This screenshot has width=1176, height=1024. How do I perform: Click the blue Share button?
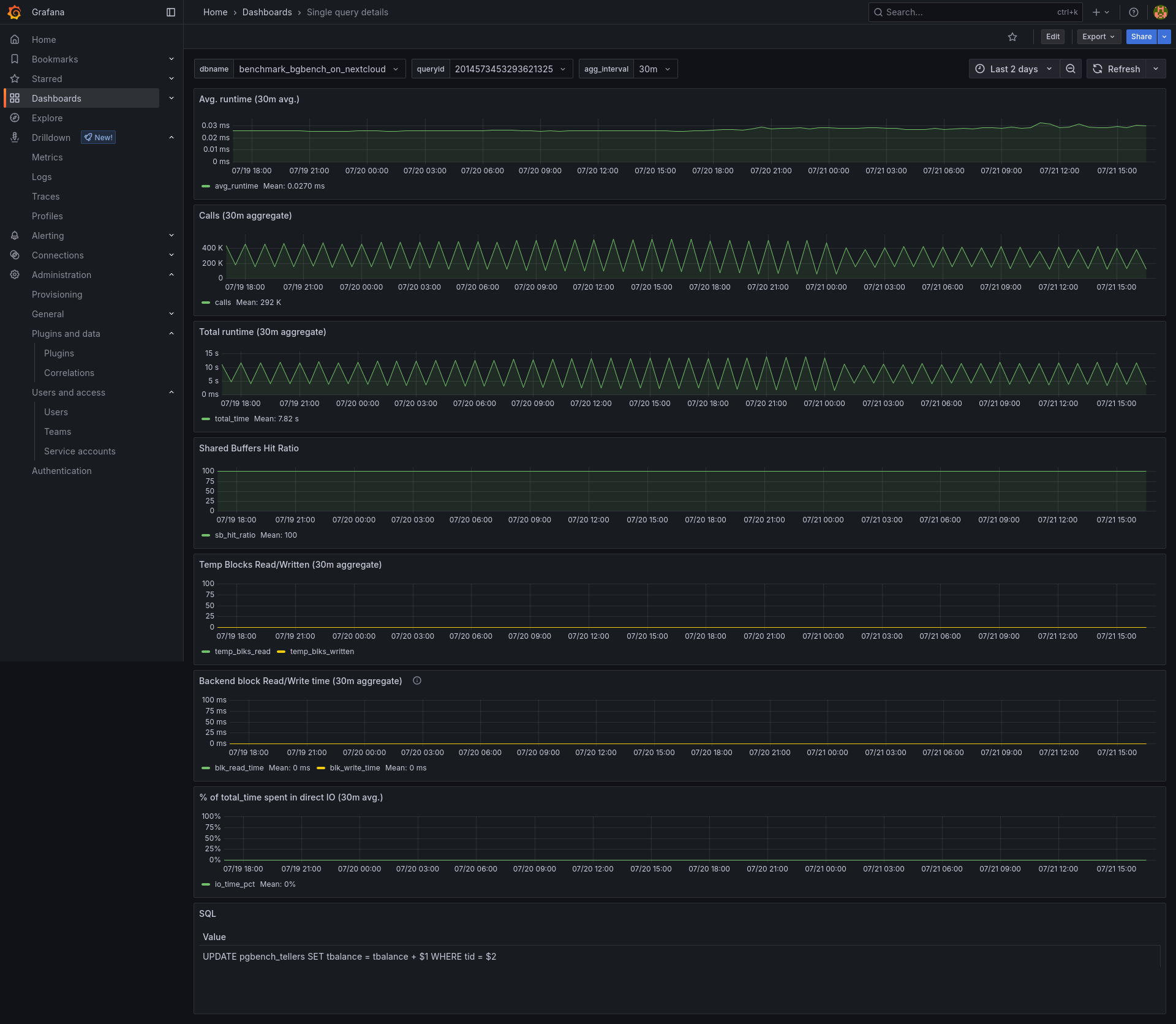tap(1141, 37)
